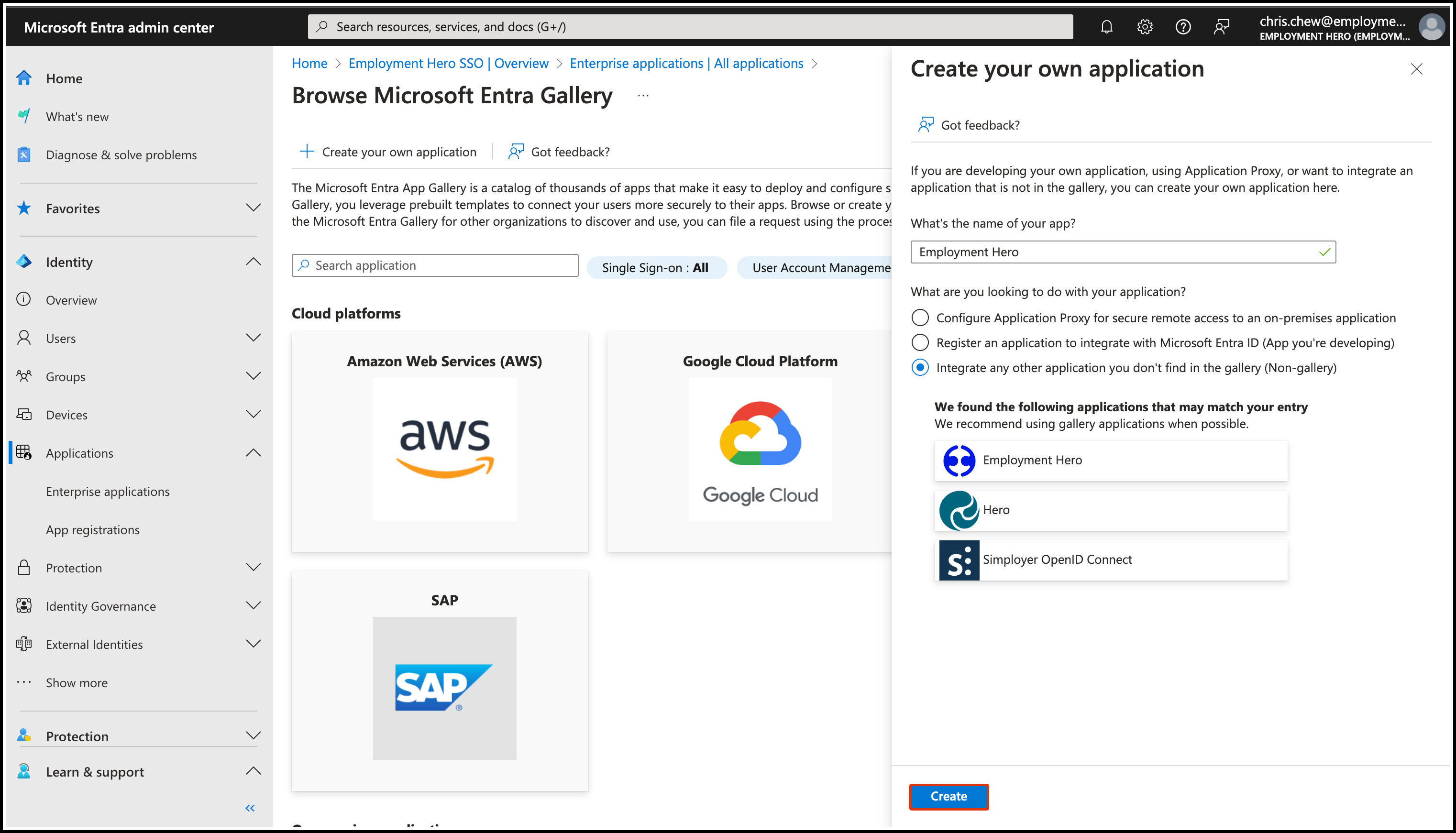Click the Diagnose & solve problems icon
Image resolution: width=1456 pixels, height=833 pixels.
click(24, 154)
